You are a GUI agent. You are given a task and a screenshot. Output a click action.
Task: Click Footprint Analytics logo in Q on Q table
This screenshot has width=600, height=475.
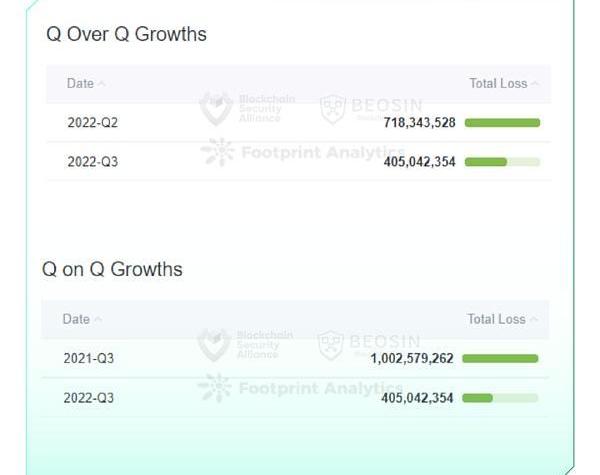[x=214, y=387]
